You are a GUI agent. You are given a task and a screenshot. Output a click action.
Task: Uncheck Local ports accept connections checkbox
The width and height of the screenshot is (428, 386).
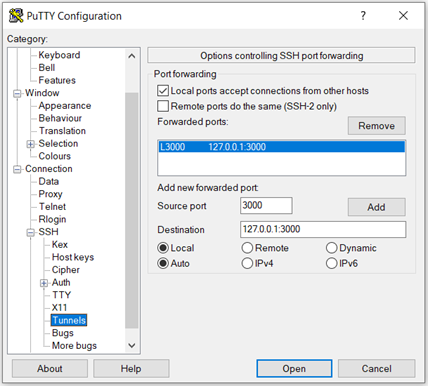point(163,91)
